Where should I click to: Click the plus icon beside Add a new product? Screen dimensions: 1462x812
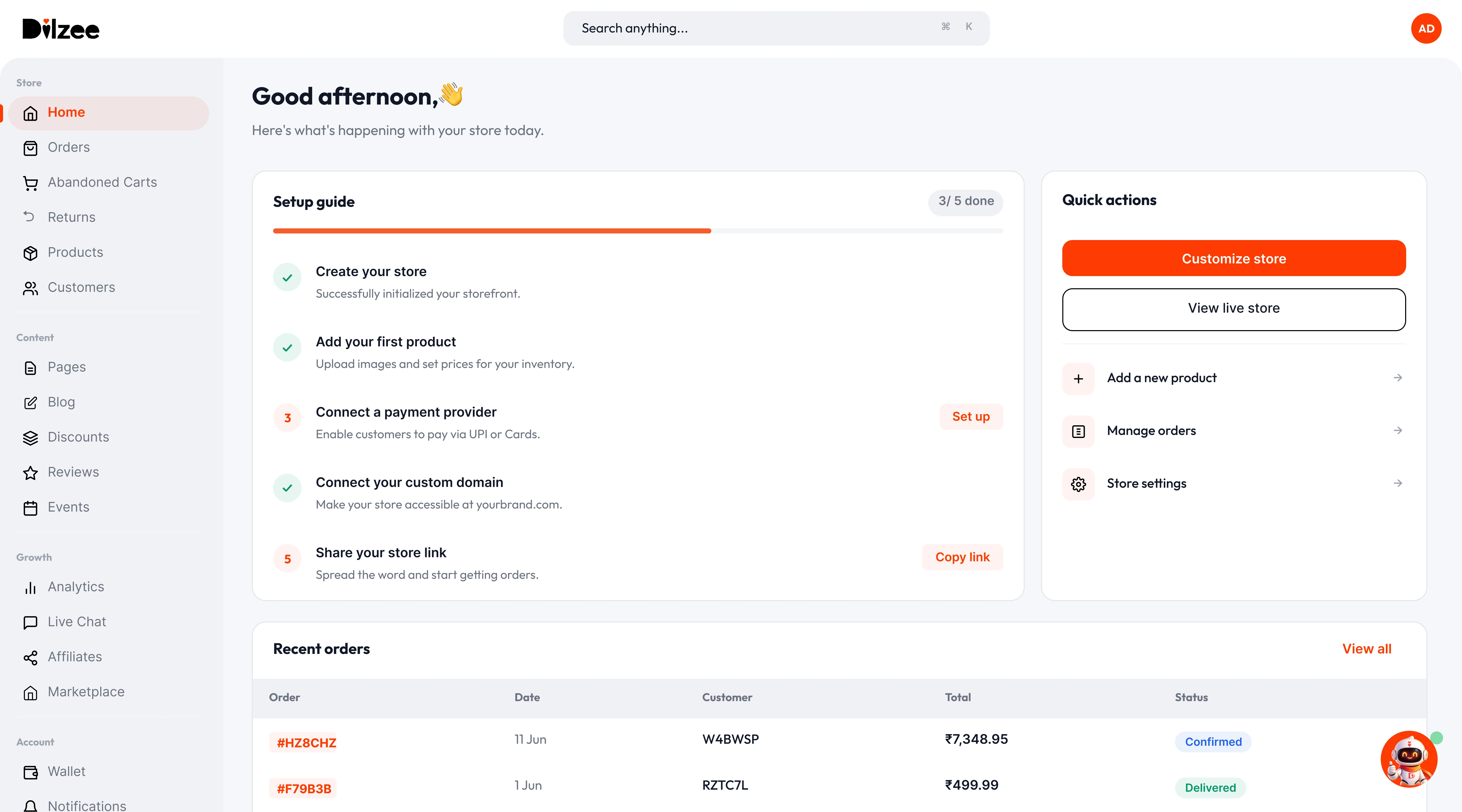(1078, 379)
